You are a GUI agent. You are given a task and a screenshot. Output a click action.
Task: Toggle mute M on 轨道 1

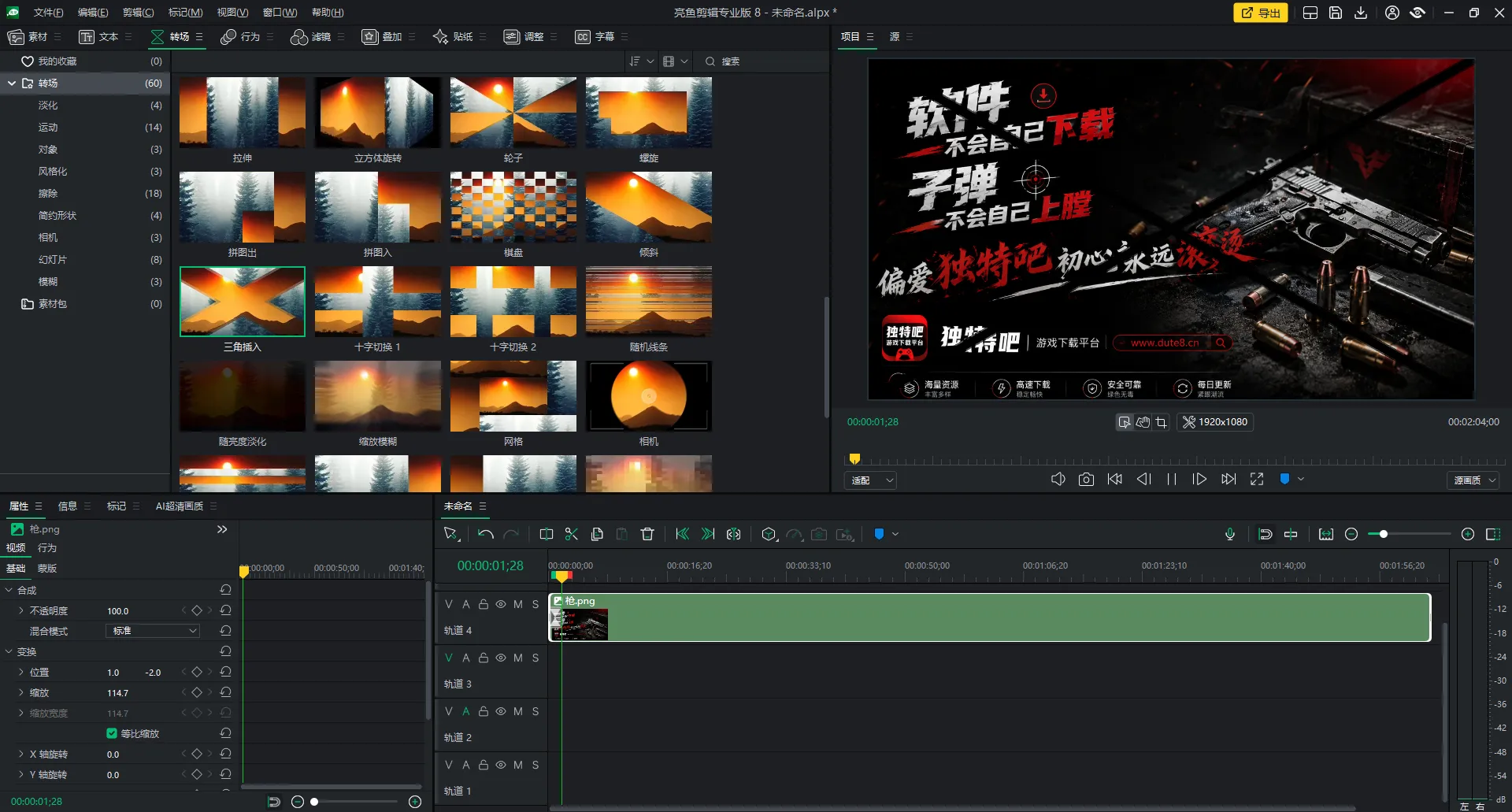pyautogui.click(x=518, y=765)
